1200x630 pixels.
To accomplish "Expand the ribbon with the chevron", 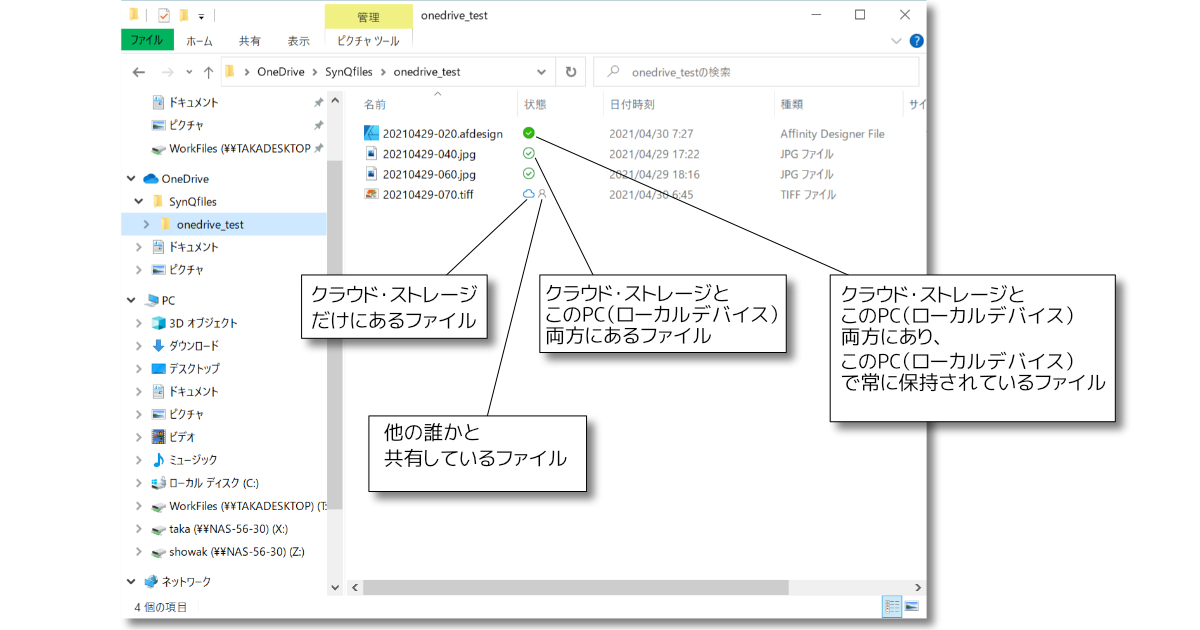I will [x=896, y=41].
